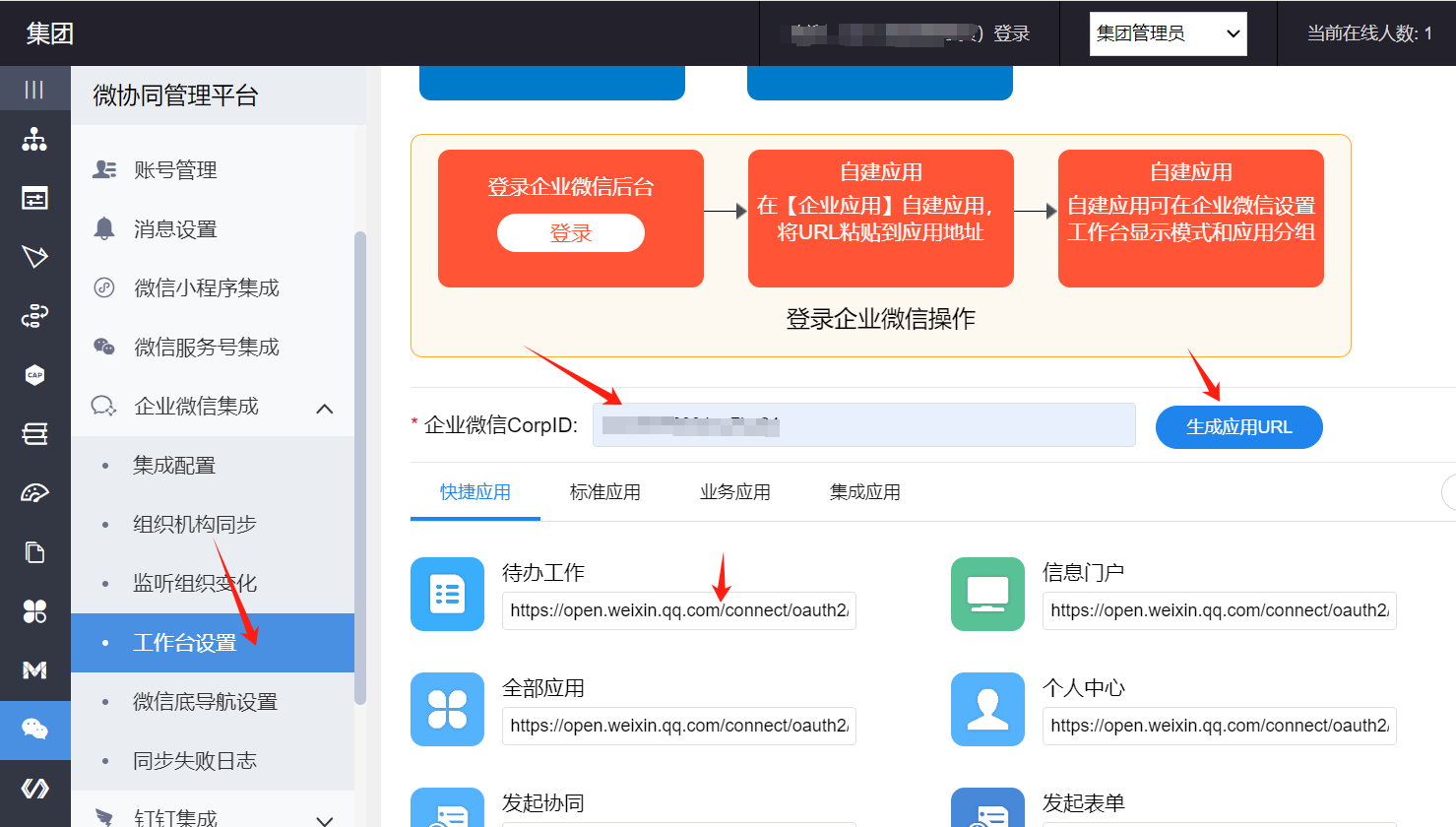Click the 登录企业微信操作 caption
This screenshot has width=1456, height=827.
(x=881, y=319)
